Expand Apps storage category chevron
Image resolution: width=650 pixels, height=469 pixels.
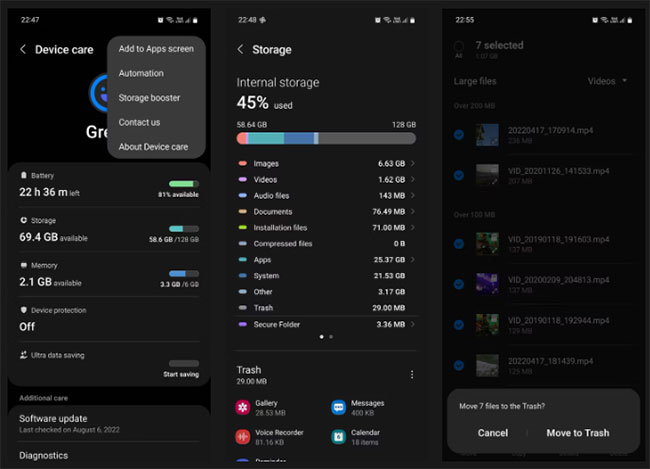tap(412, 260)
